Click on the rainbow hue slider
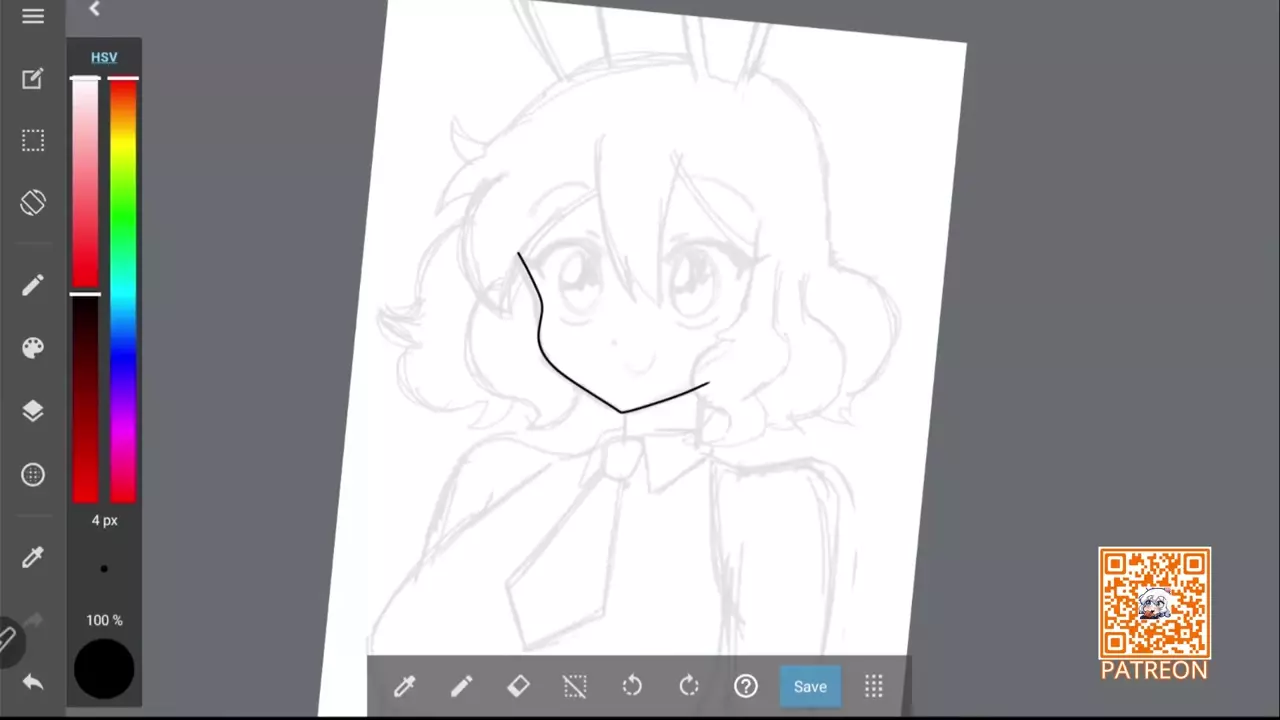 (x=123, y=290)
